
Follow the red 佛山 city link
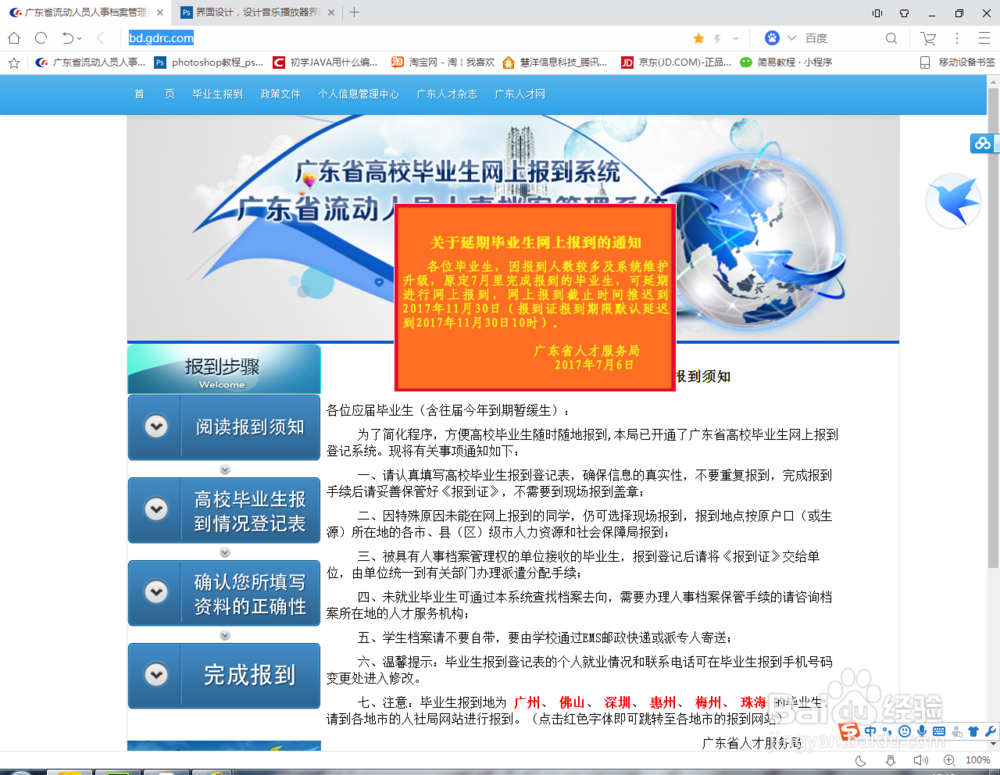[572, 703]
